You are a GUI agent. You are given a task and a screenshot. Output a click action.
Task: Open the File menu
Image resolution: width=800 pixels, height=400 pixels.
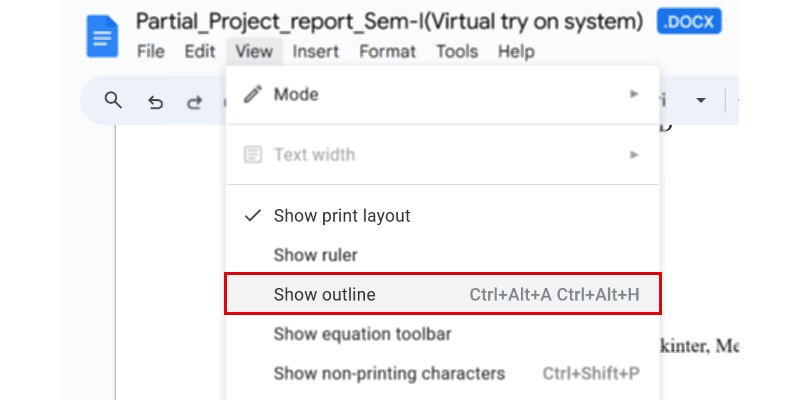150,51
